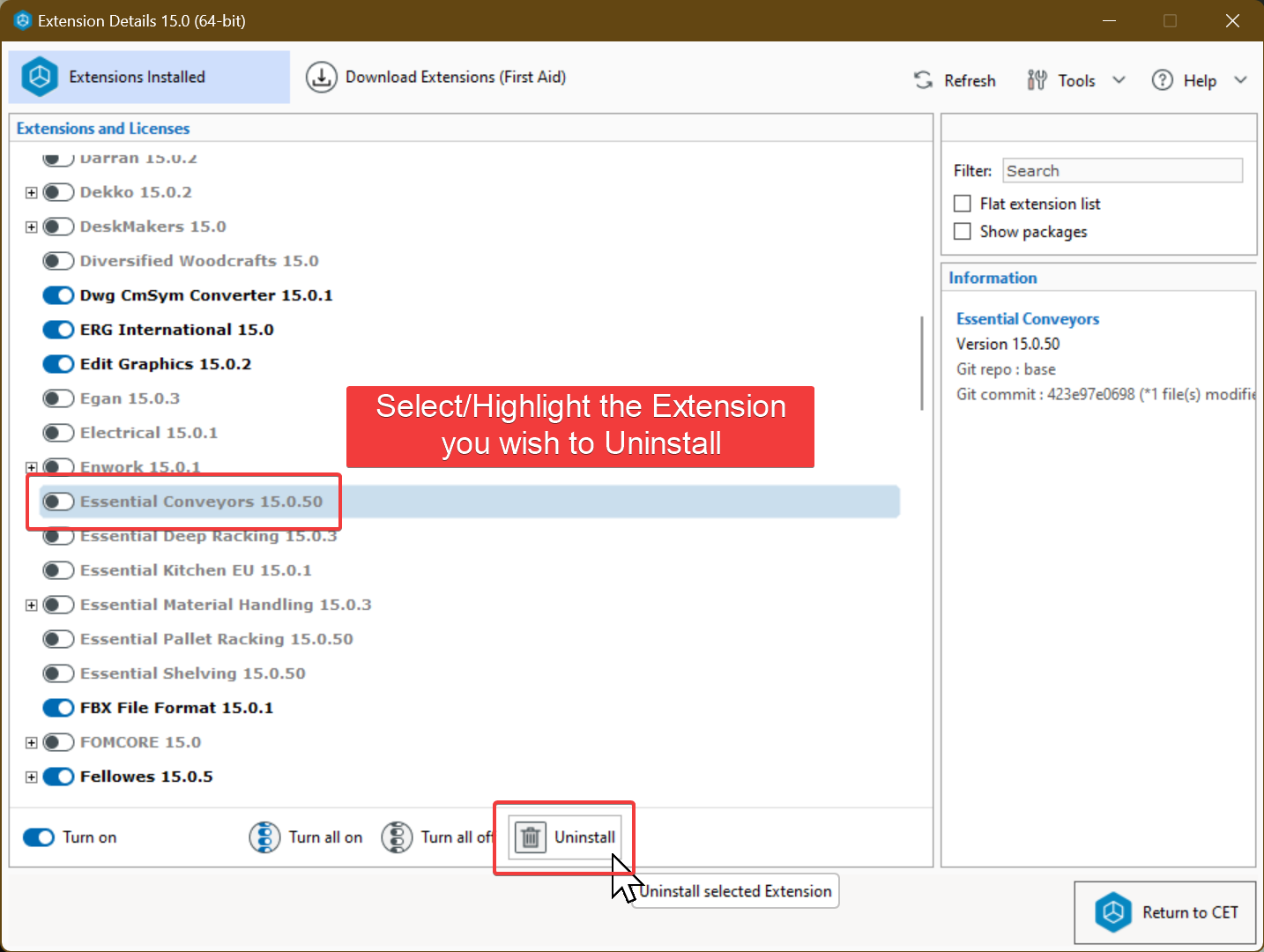This screenshot has width=1264, height=952.
Task: Click the download arrow icon
Action: coord(321,78)
